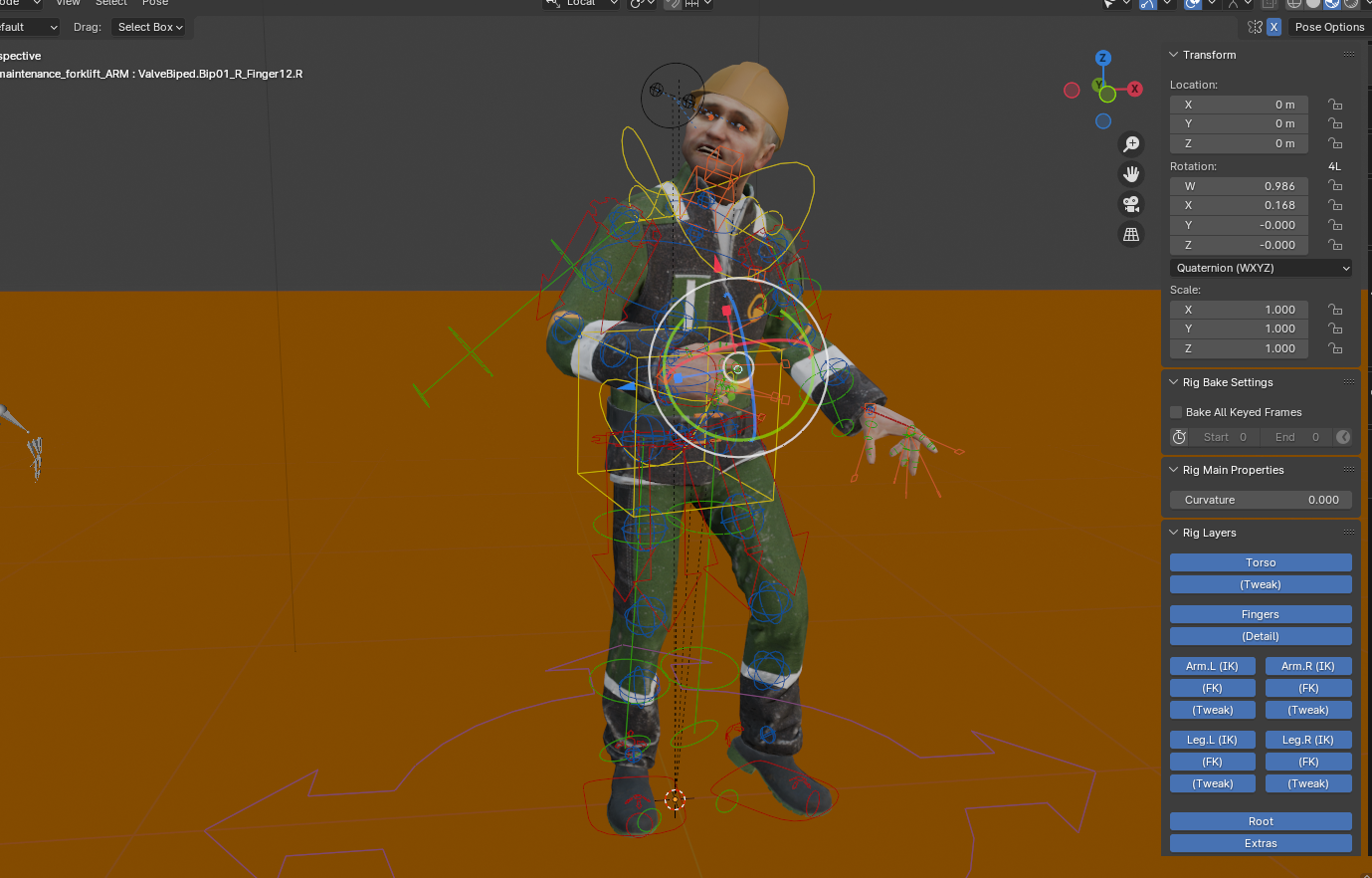
Task: Open the View menu
Action: coord(68,4)
